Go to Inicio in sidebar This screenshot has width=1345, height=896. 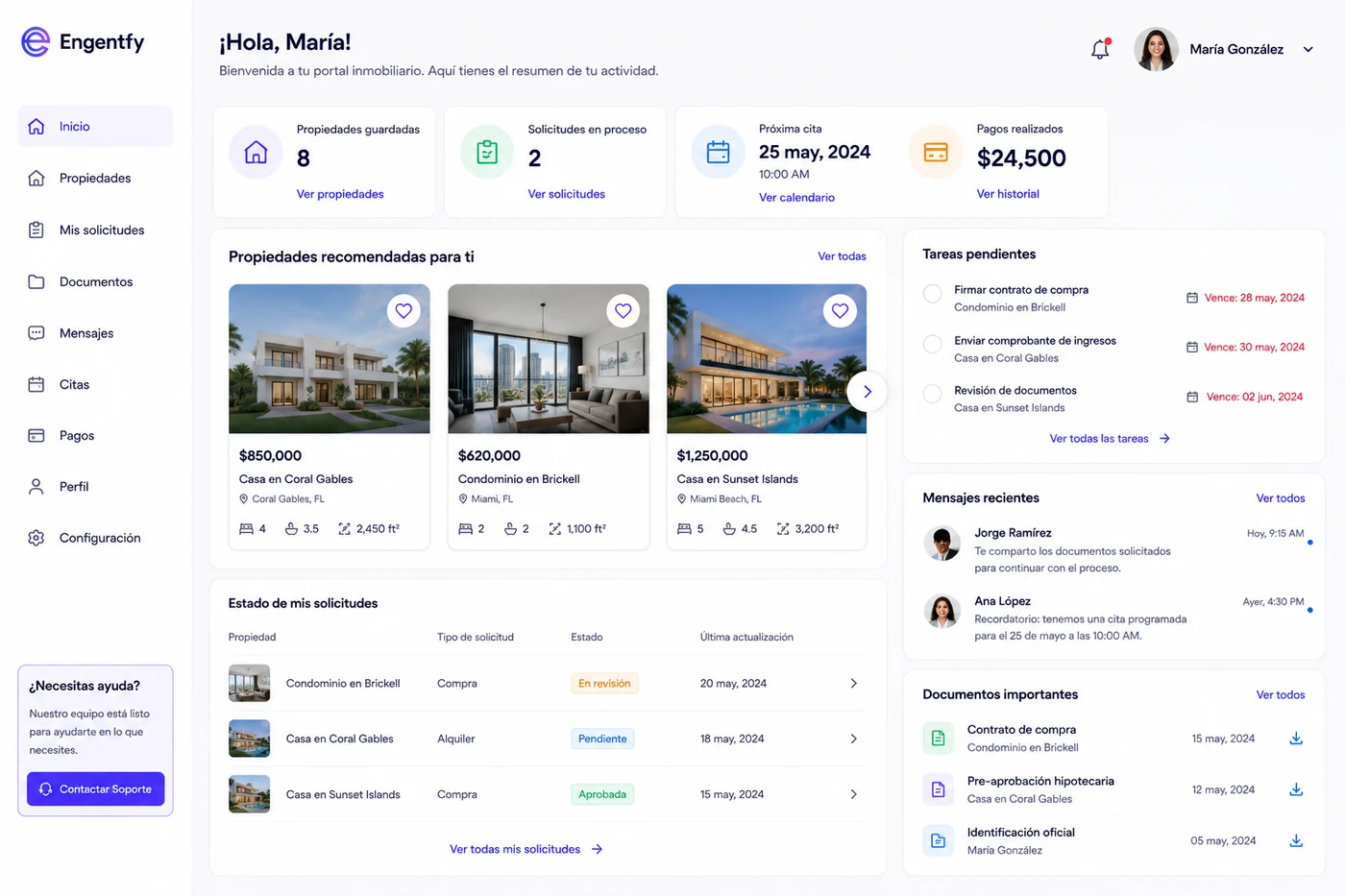tap(95, 127)
